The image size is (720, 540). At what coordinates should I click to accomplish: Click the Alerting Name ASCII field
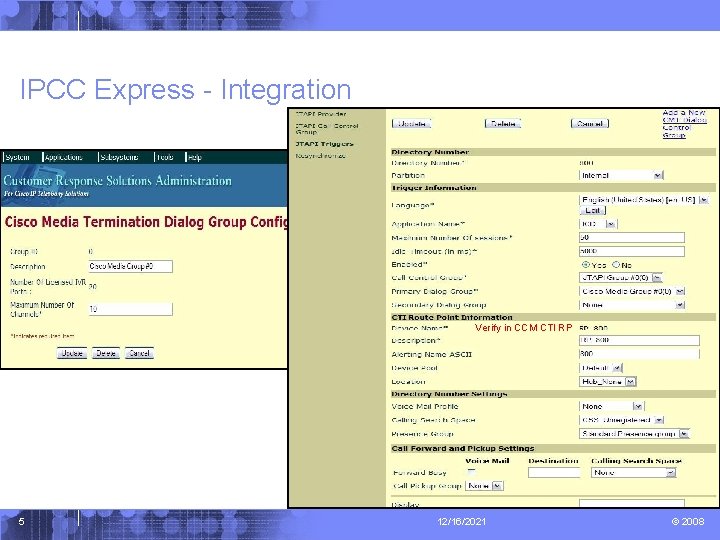(x=639, y=354)
